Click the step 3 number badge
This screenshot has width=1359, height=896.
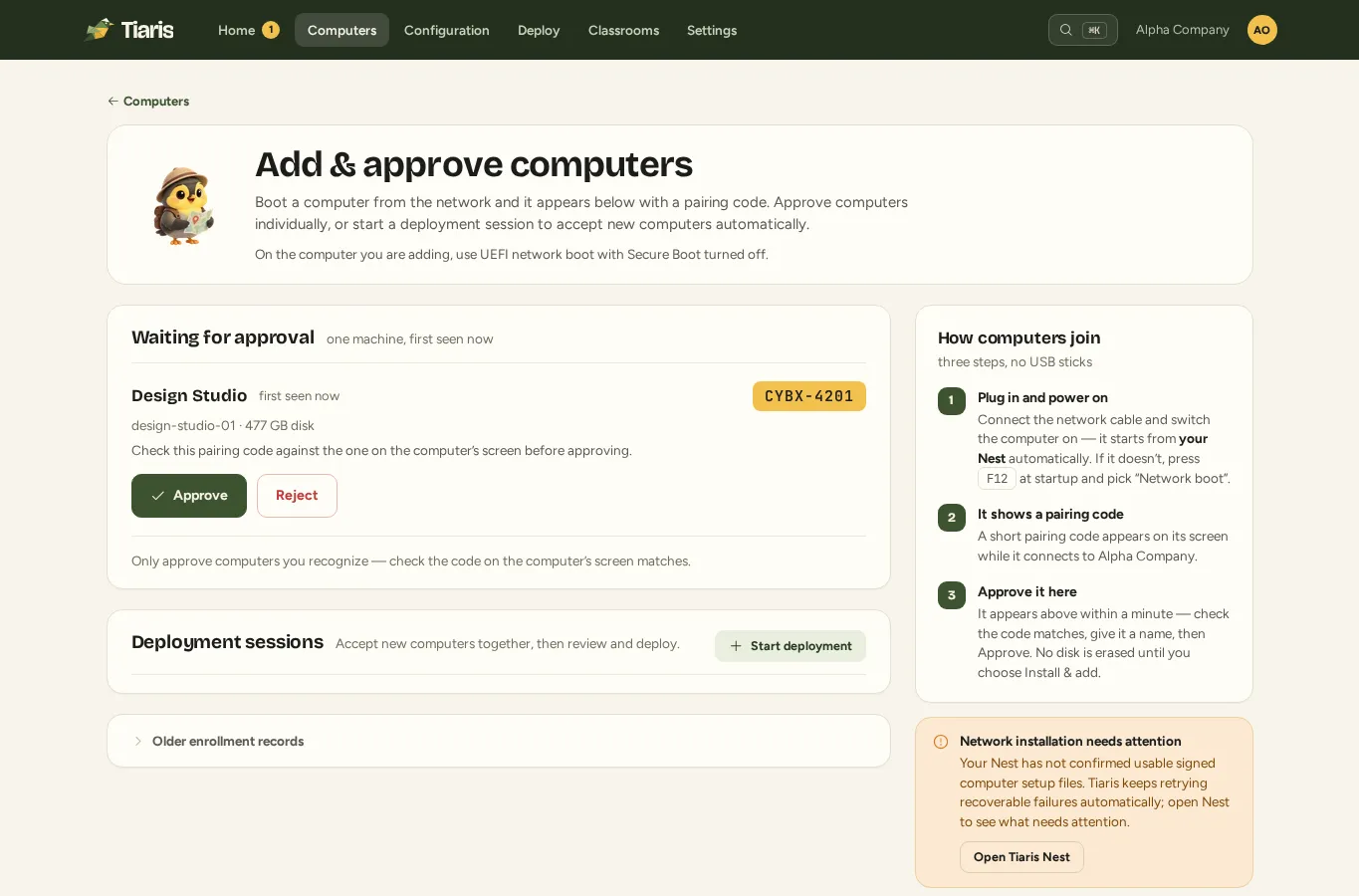952,595
